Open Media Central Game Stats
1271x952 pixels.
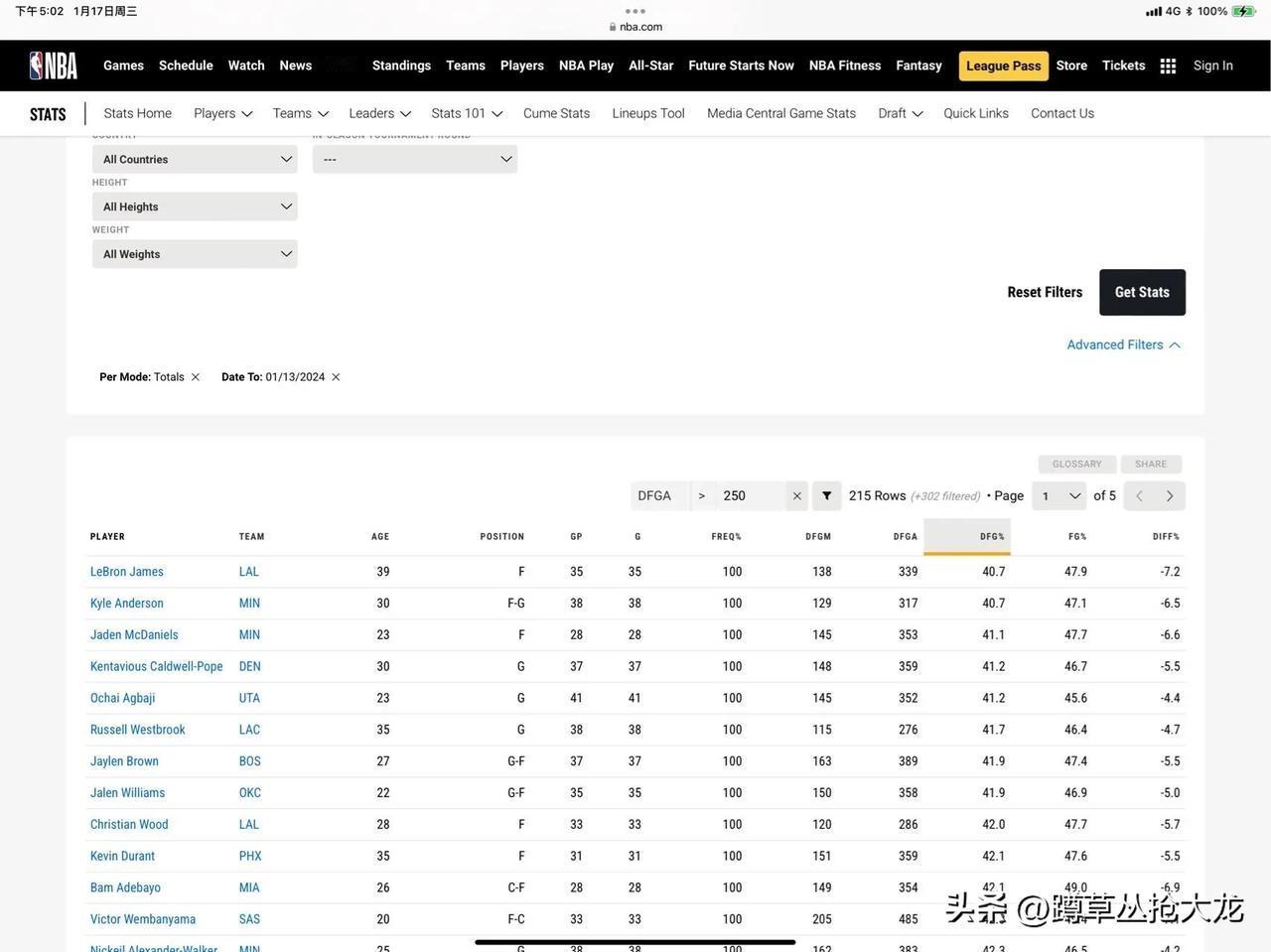click(x=781, y=113)
